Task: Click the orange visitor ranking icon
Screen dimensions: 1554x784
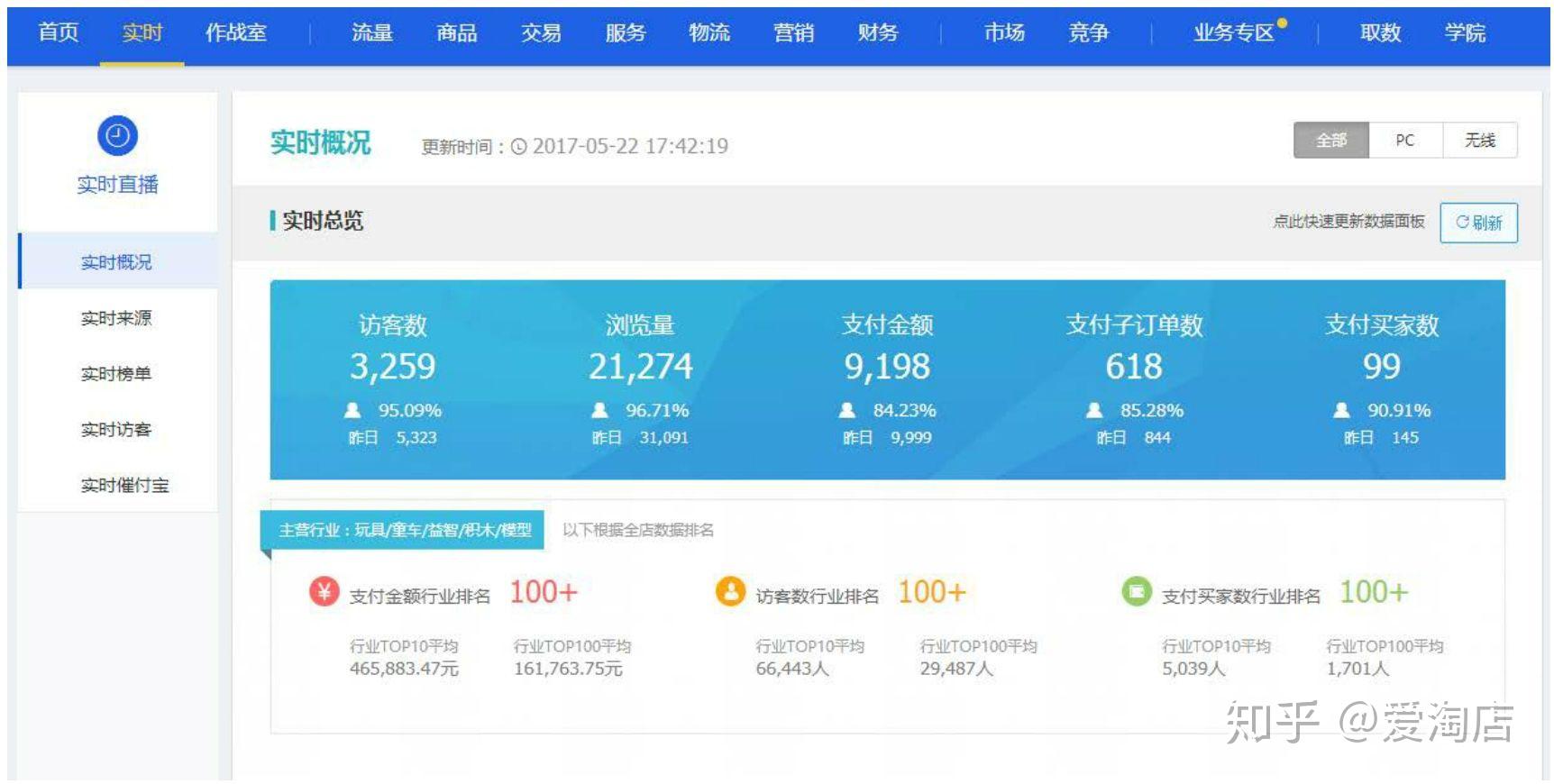Action: tap(730, 592)
